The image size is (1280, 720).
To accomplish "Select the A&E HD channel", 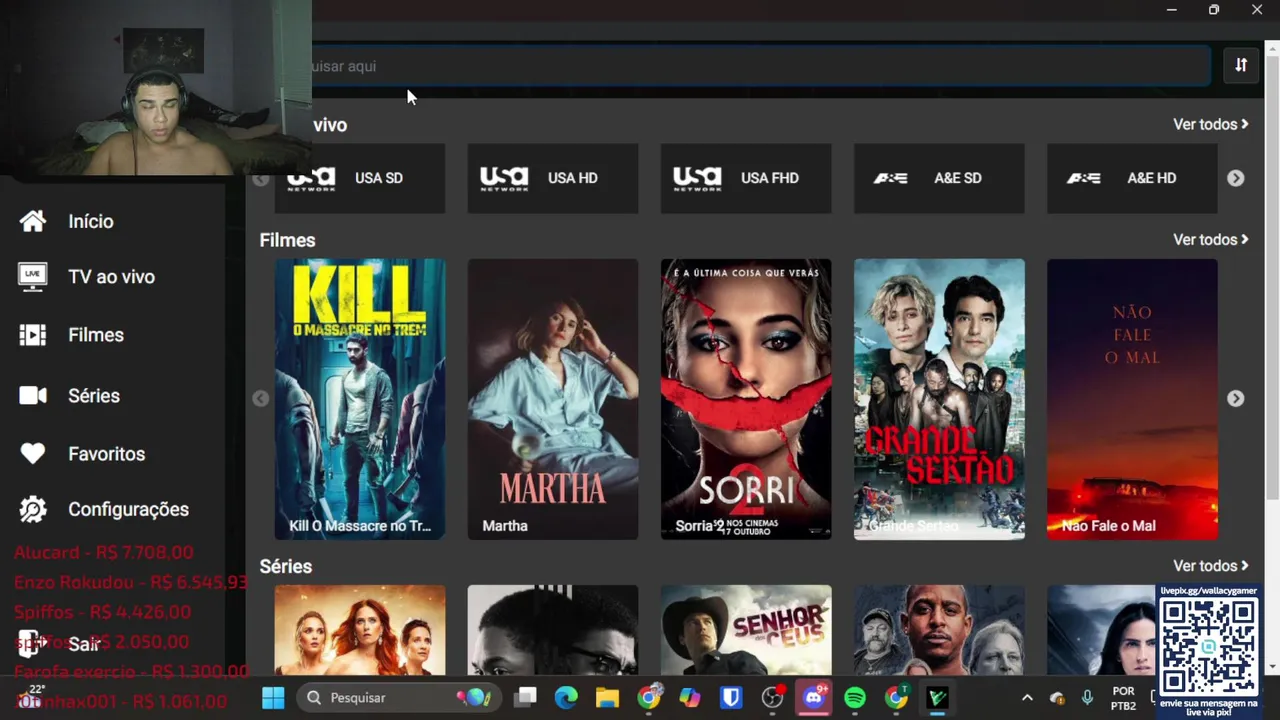I will pos(1132,178).
